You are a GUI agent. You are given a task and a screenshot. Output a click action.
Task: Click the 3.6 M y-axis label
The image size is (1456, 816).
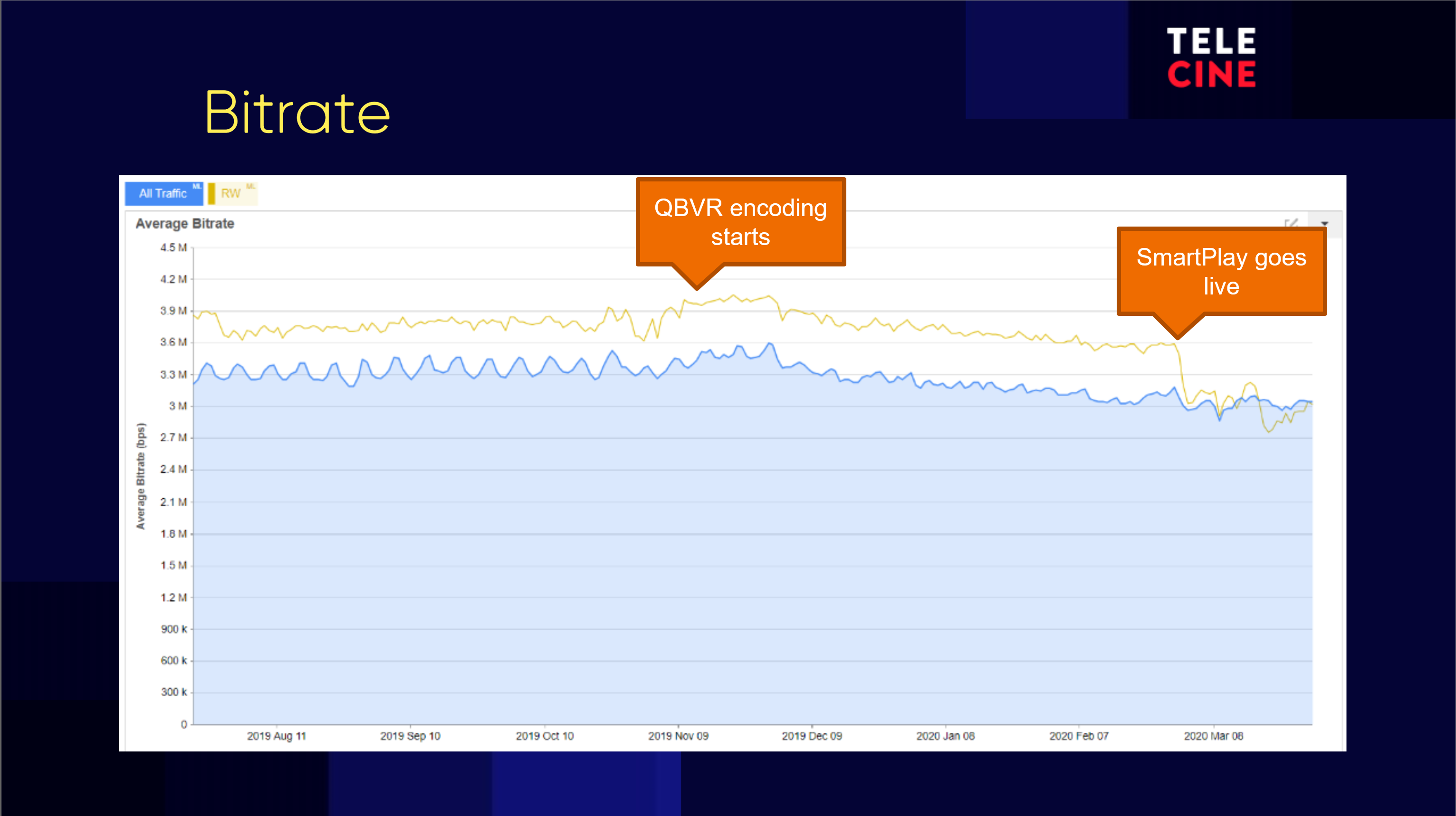click(x=173, y=342)
